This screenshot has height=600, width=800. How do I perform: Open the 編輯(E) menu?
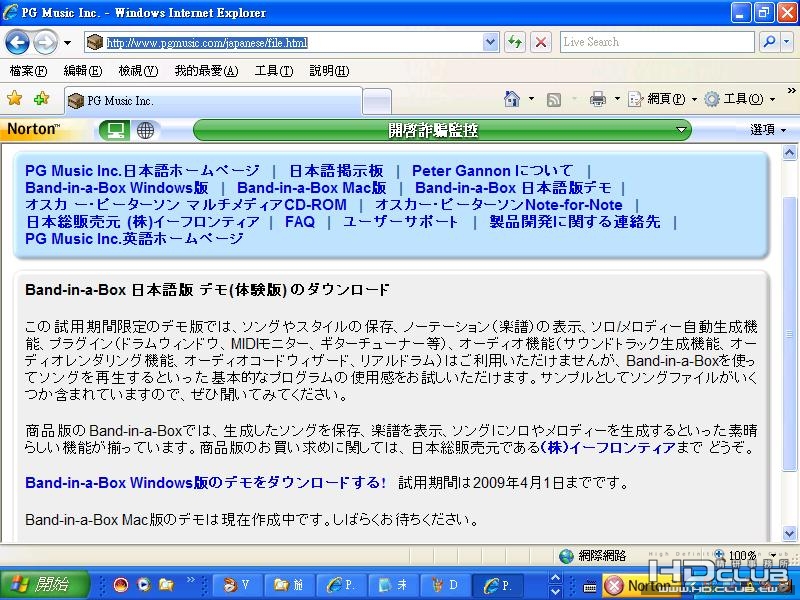83,71
